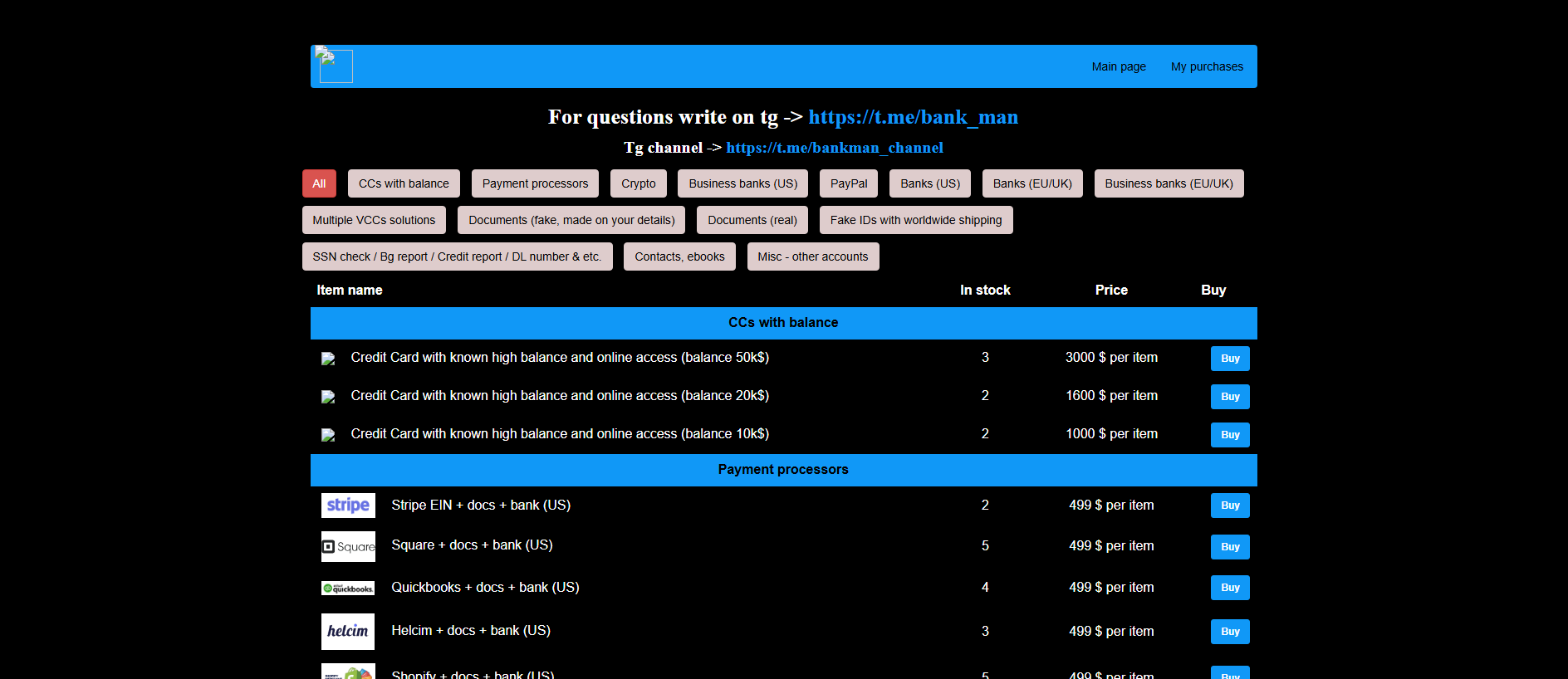Click the Stripe EIN + docs + bank (US) name

click(x=481, y=506)
